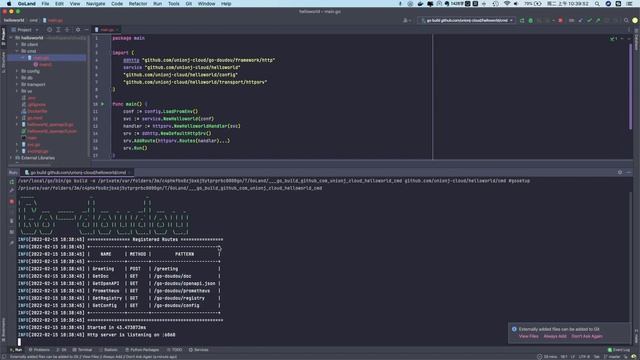
Task: Click the Event Log status bar button
Action: click(x=619, y=350)
